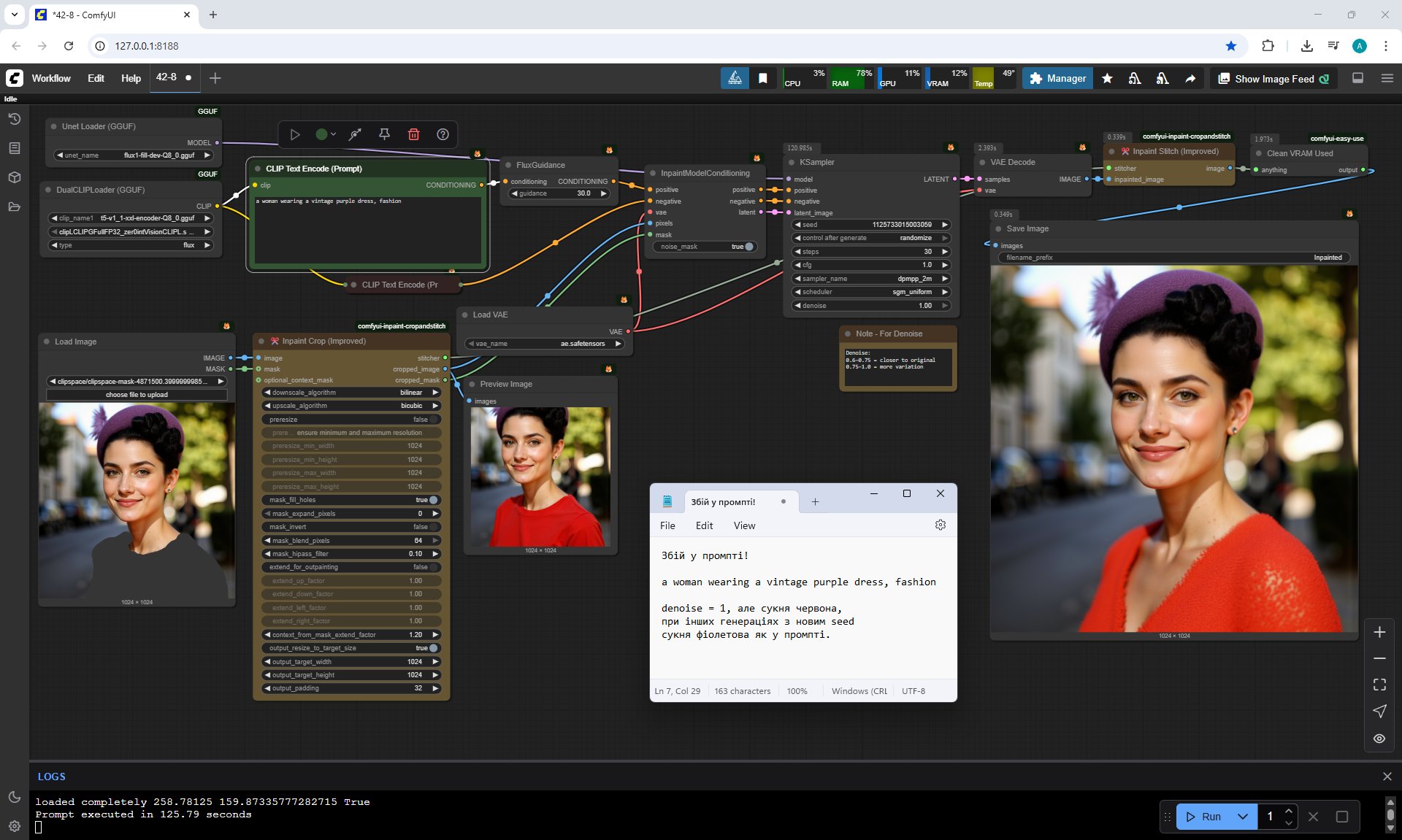This screenshot has width=1402, height=840.
Task: Toggle output_resize_to_target_size switch
Action: point(433,648)
